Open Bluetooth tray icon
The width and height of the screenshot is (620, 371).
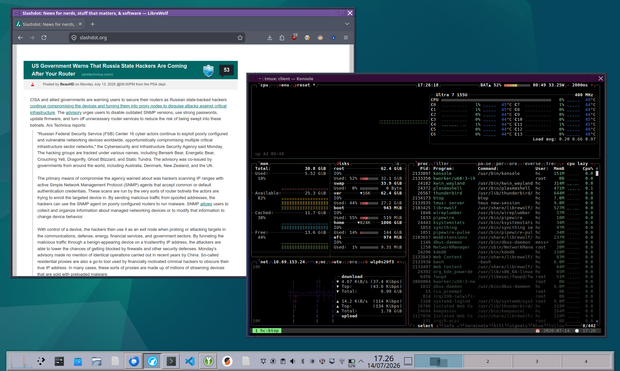pos(302,361)
